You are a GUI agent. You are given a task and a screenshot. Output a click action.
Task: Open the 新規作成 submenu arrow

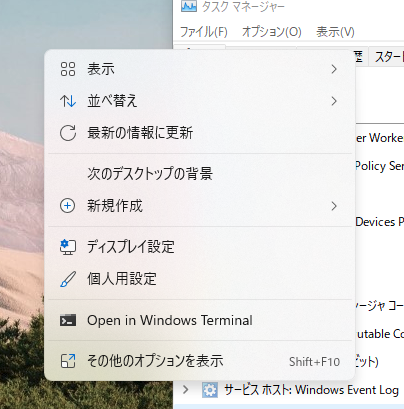coord(334,206)
